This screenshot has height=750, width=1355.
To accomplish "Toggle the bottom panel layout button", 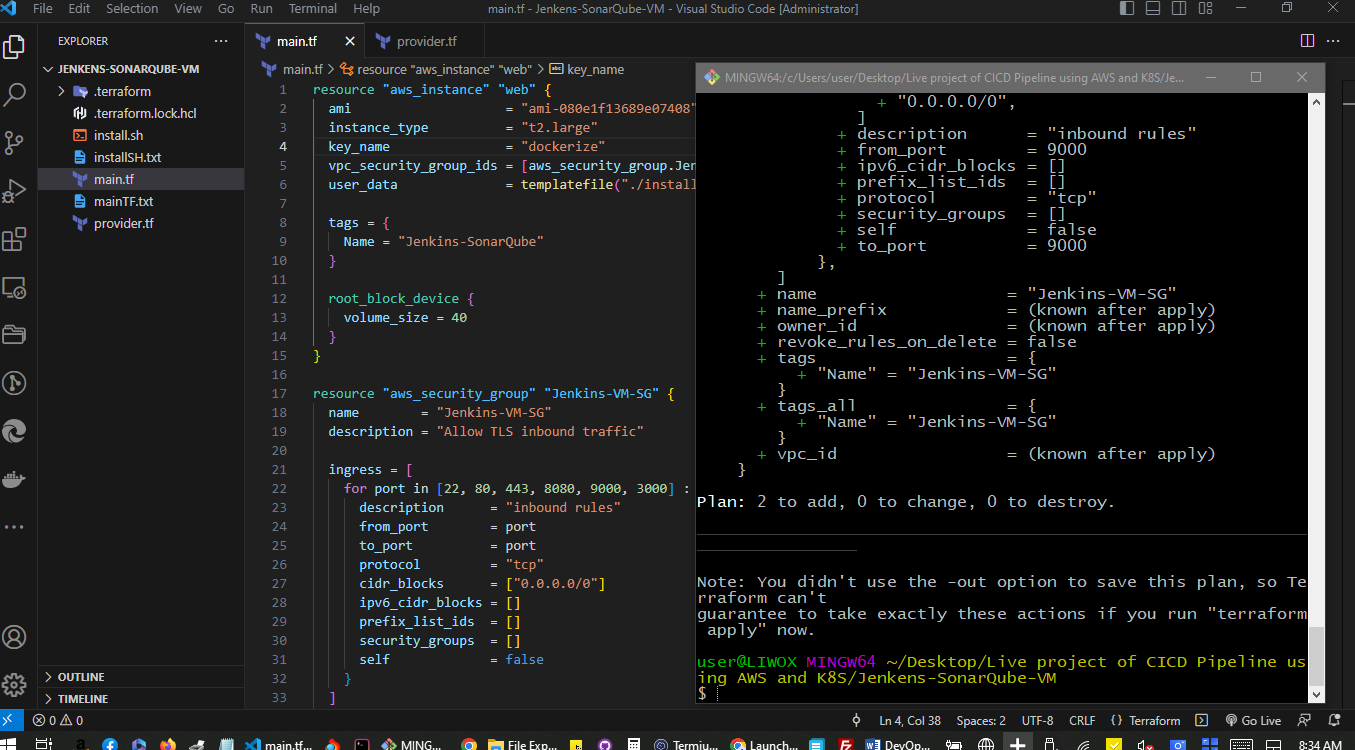I will [x=1152, y=9].
